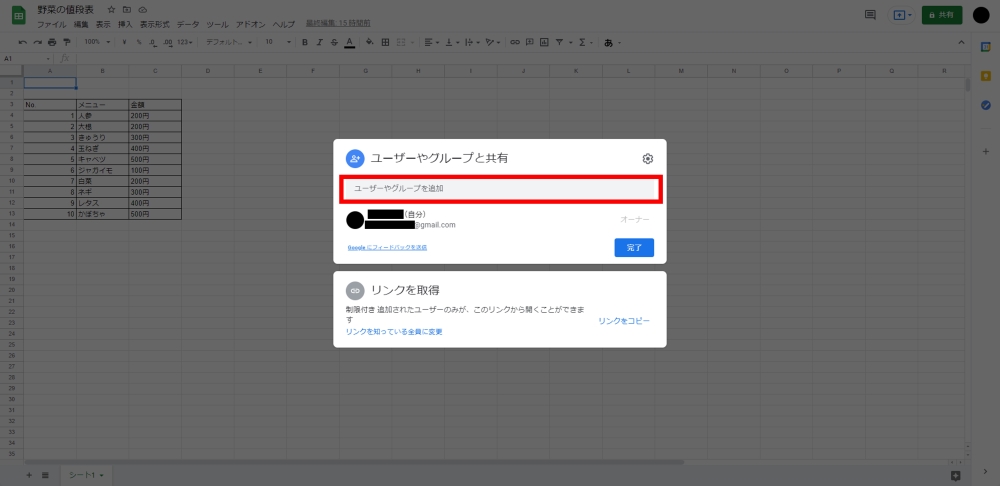Viewport: 1000px width, 486px height.
Task: Toggle bold formatting
Action: click(305, 42)
